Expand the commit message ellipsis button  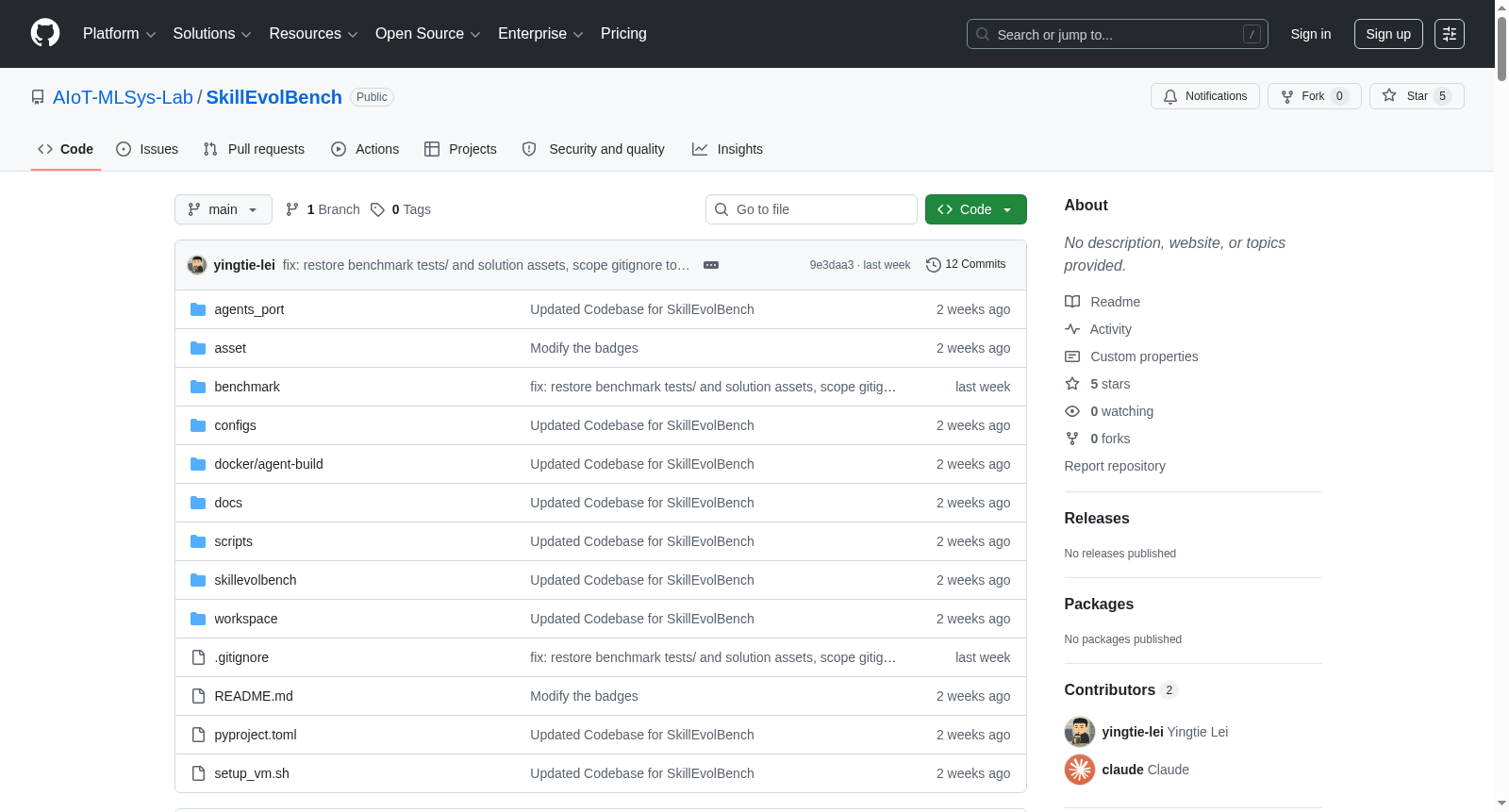711,265
